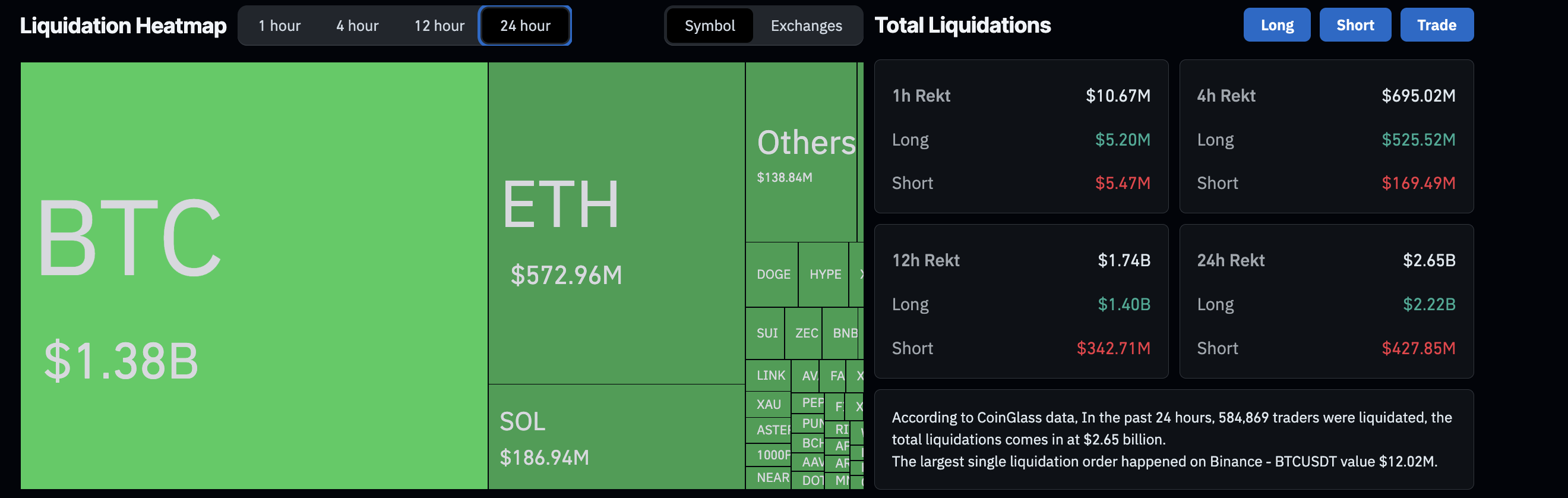The image size is (1568, 498).
Task: Click the BTC tile in heatmap
Action: coord(254,275)
